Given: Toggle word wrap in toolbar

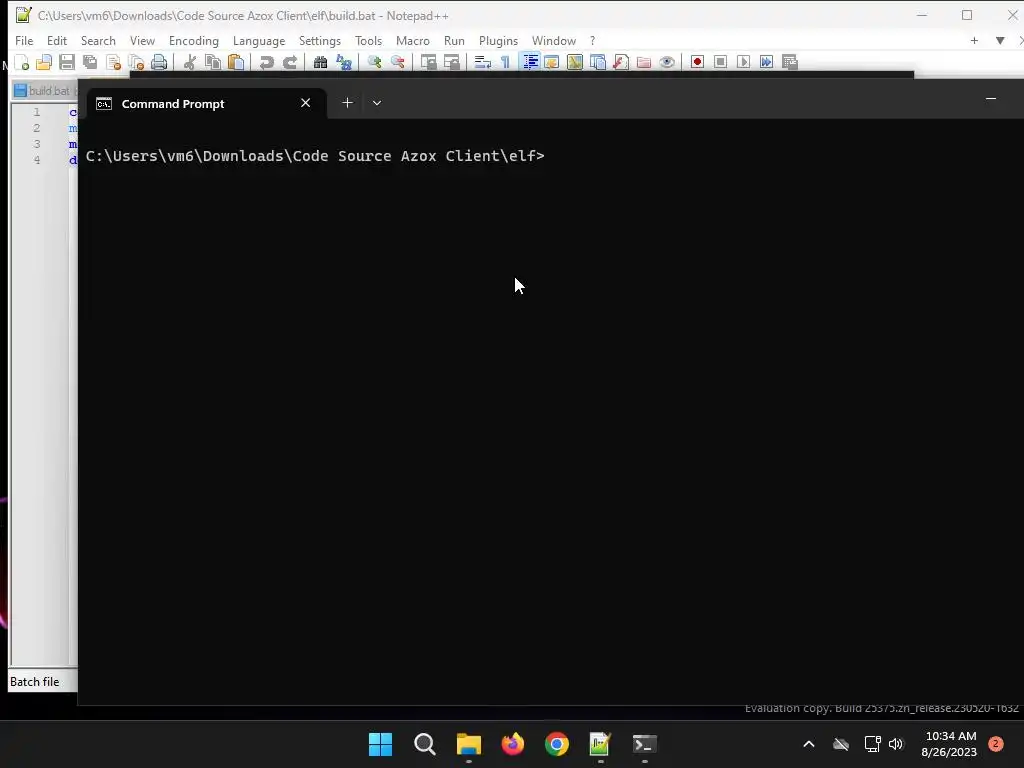Looking at the screenshot, I should point(483,62).
